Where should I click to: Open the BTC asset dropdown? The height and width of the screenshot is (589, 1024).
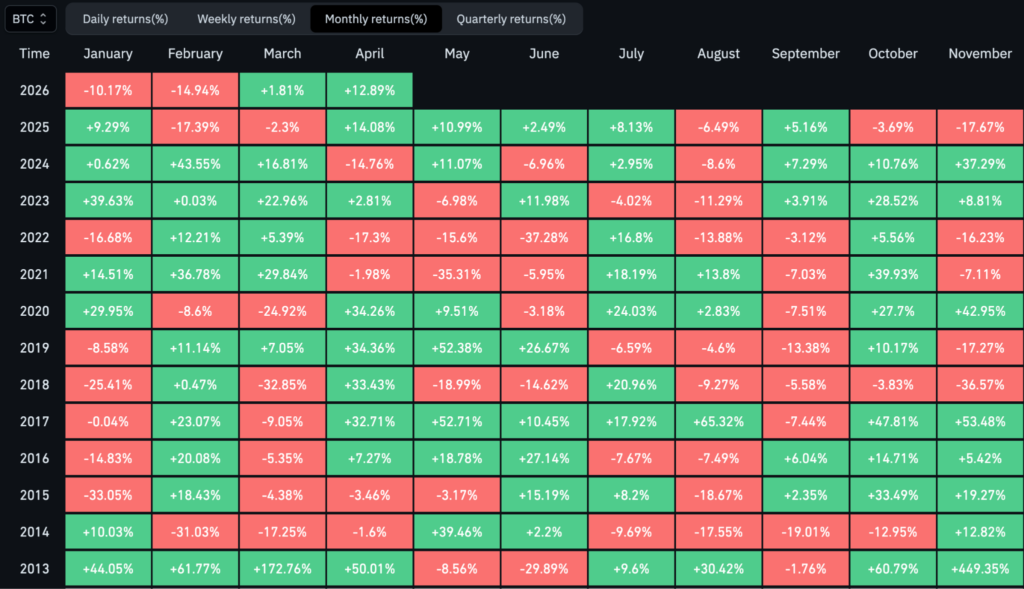(31, 18)
